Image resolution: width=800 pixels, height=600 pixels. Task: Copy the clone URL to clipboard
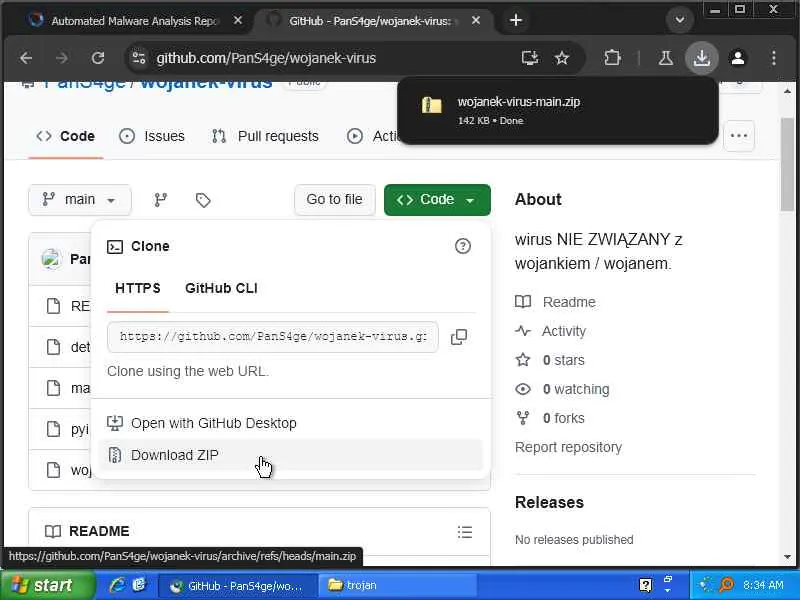click(459, 337)
